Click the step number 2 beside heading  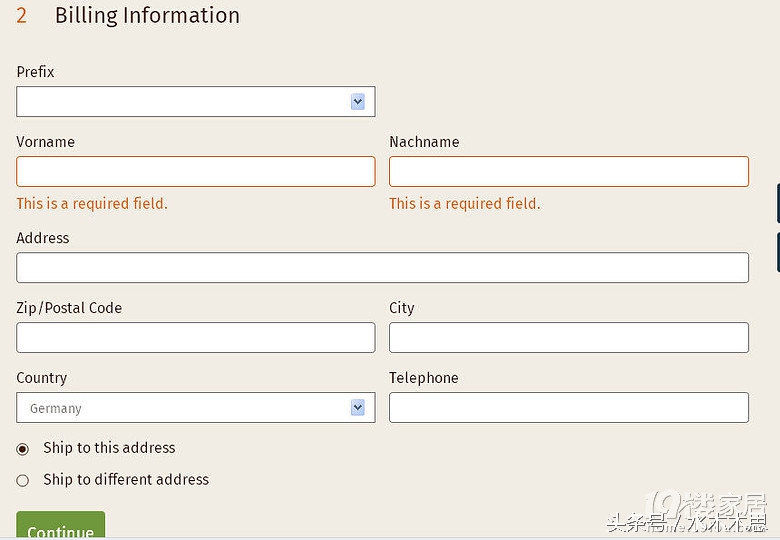point(22,16)
